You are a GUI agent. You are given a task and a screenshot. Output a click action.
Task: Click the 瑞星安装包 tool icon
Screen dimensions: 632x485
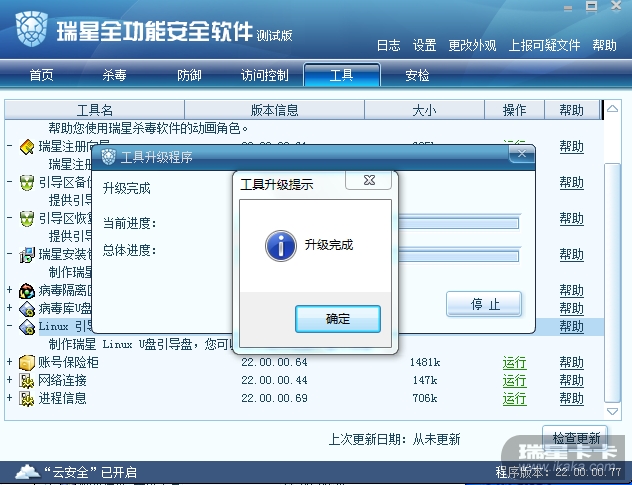tap(27, 255)
